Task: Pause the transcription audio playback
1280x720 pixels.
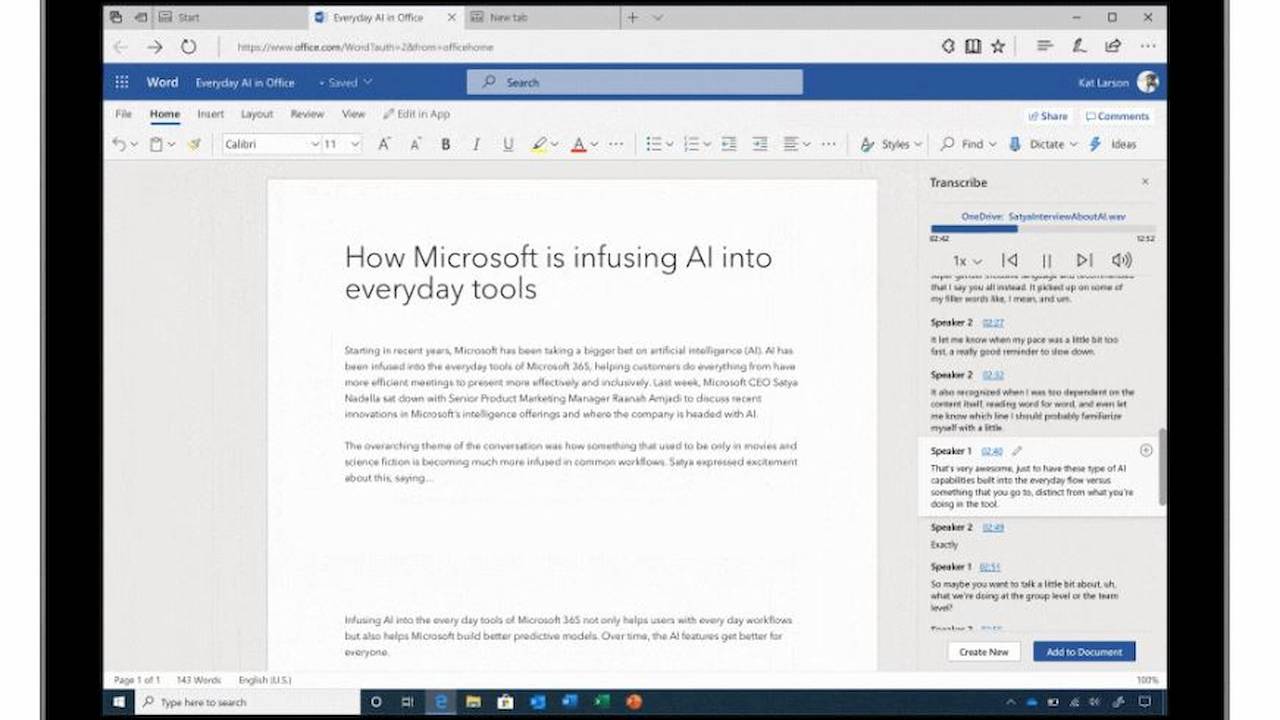Action: click(x=1047, y=261)
